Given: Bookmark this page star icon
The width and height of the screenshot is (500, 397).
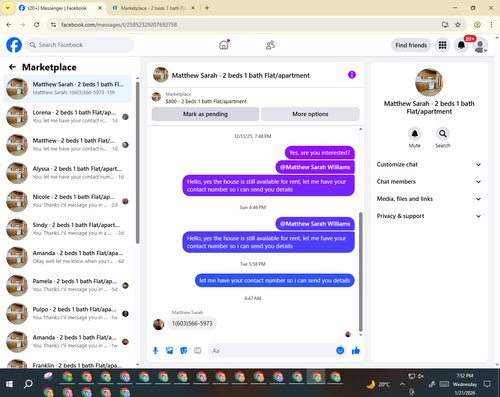Looking at the screenshot, I should [458, 25].
